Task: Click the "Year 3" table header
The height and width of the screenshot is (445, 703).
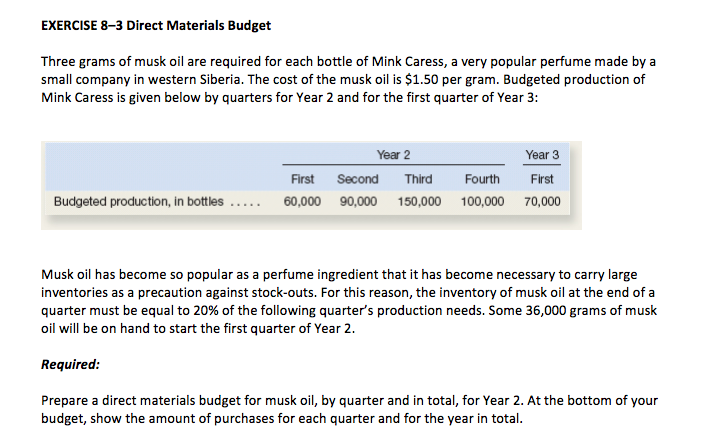Action: coord(542,154)
